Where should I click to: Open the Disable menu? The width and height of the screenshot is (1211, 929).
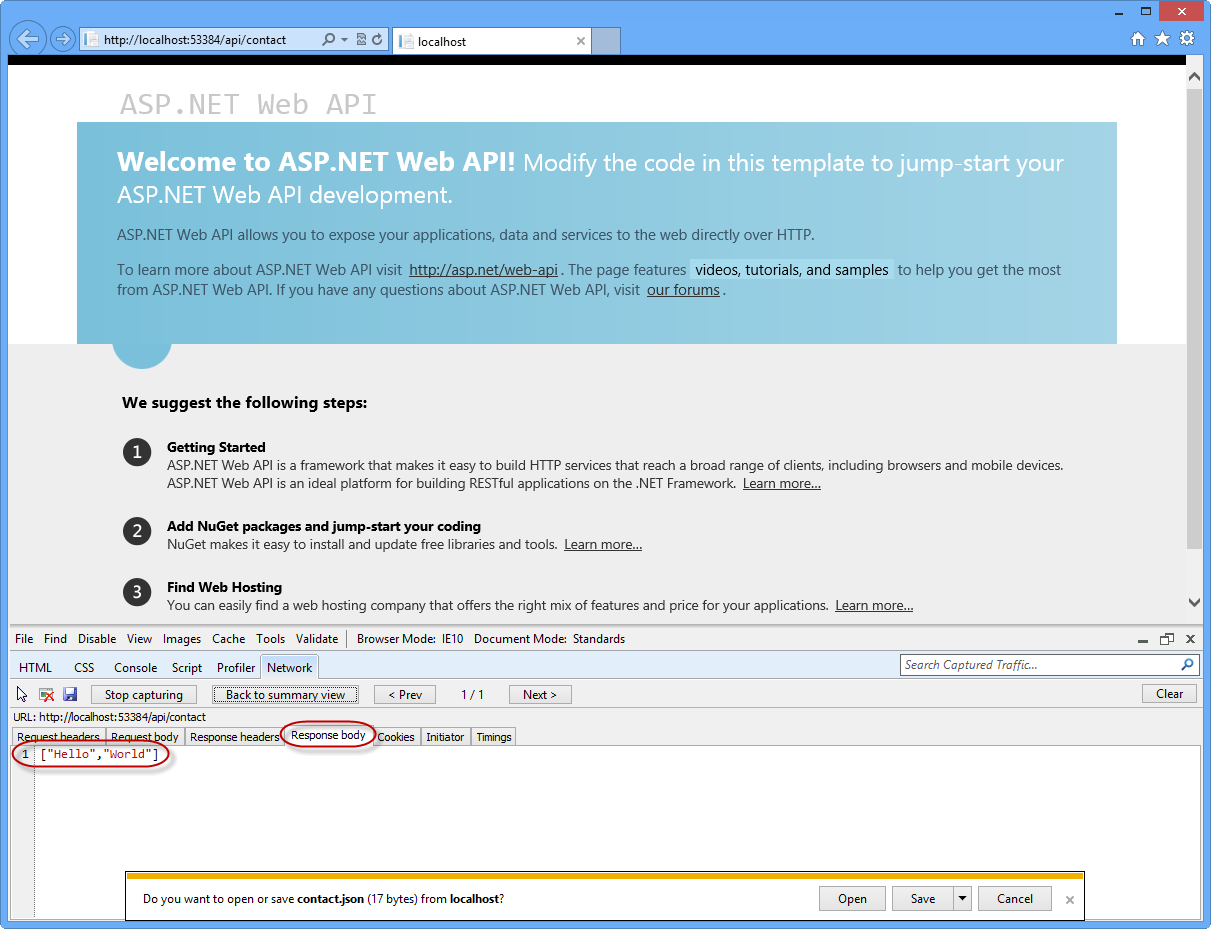click(x=97, y=639)
